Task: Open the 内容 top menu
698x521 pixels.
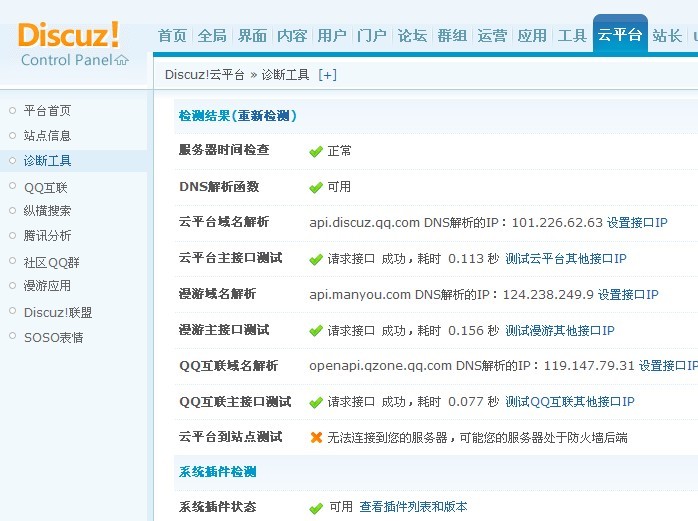Action: click(x=292, y=36)
